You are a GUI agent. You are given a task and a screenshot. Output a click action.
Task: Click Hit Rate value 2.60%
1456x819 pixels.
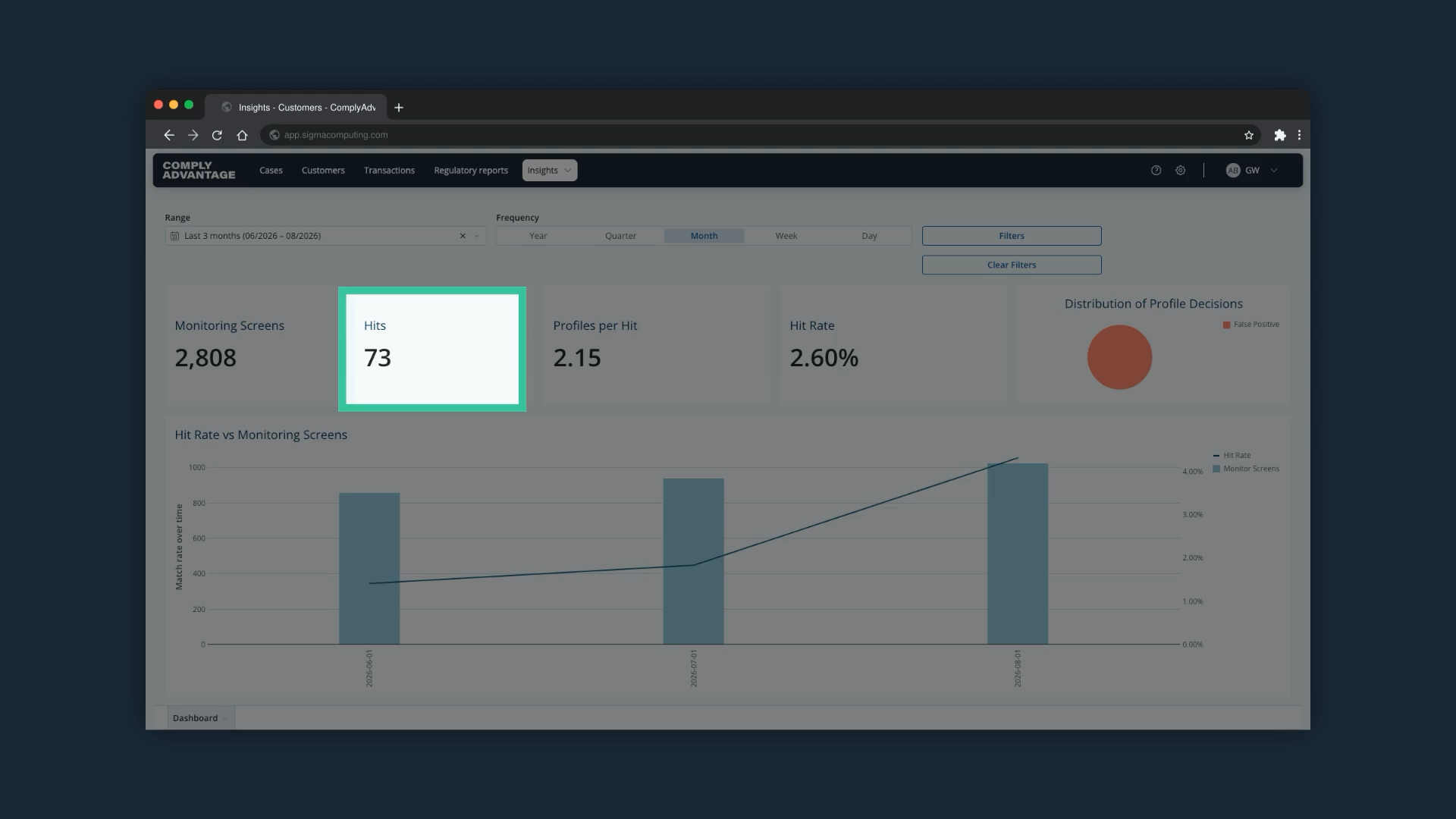click(x=824, y=358)
